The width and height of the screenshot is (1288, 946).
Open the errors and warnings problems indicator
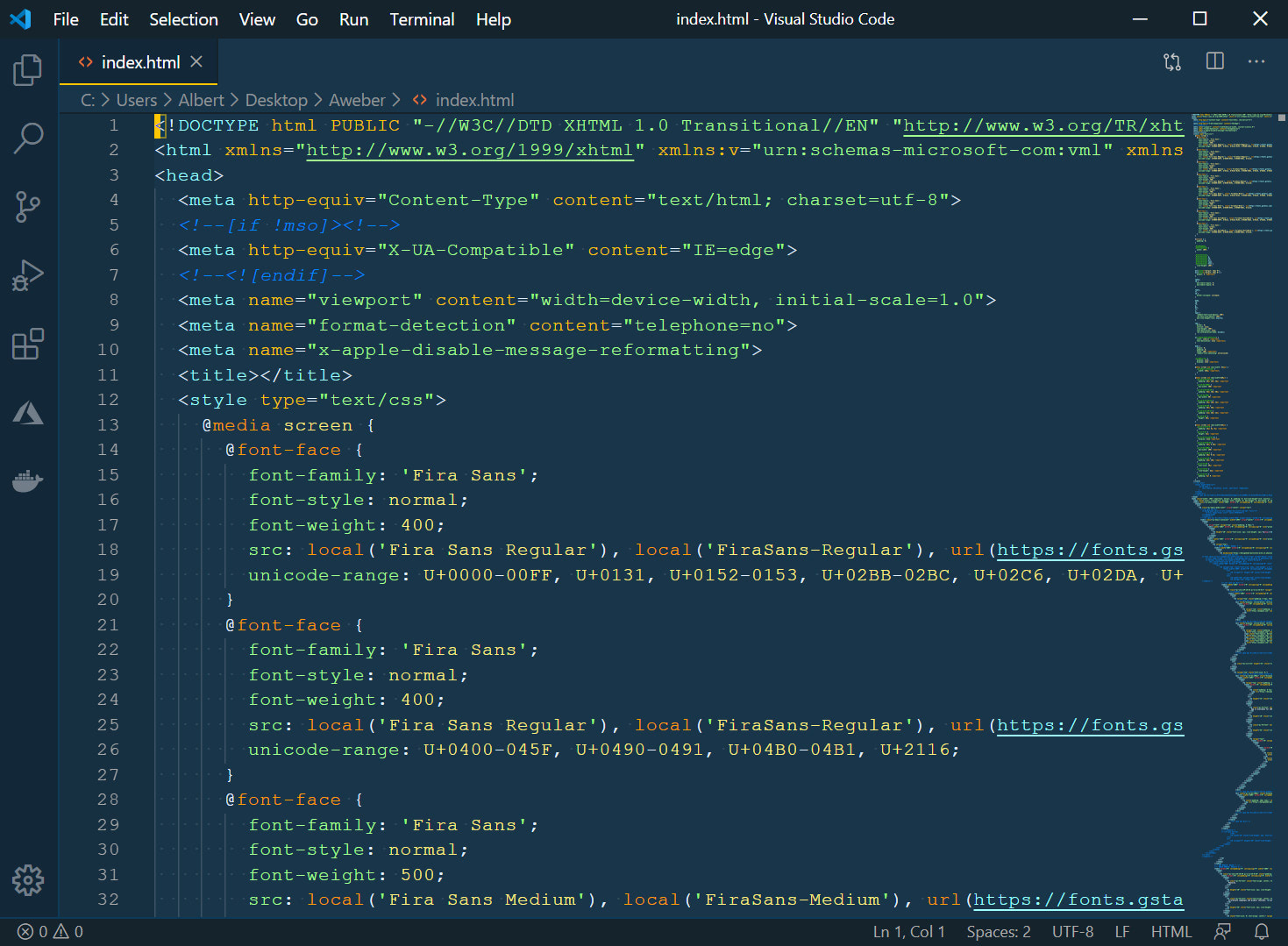tap(51, 932)
